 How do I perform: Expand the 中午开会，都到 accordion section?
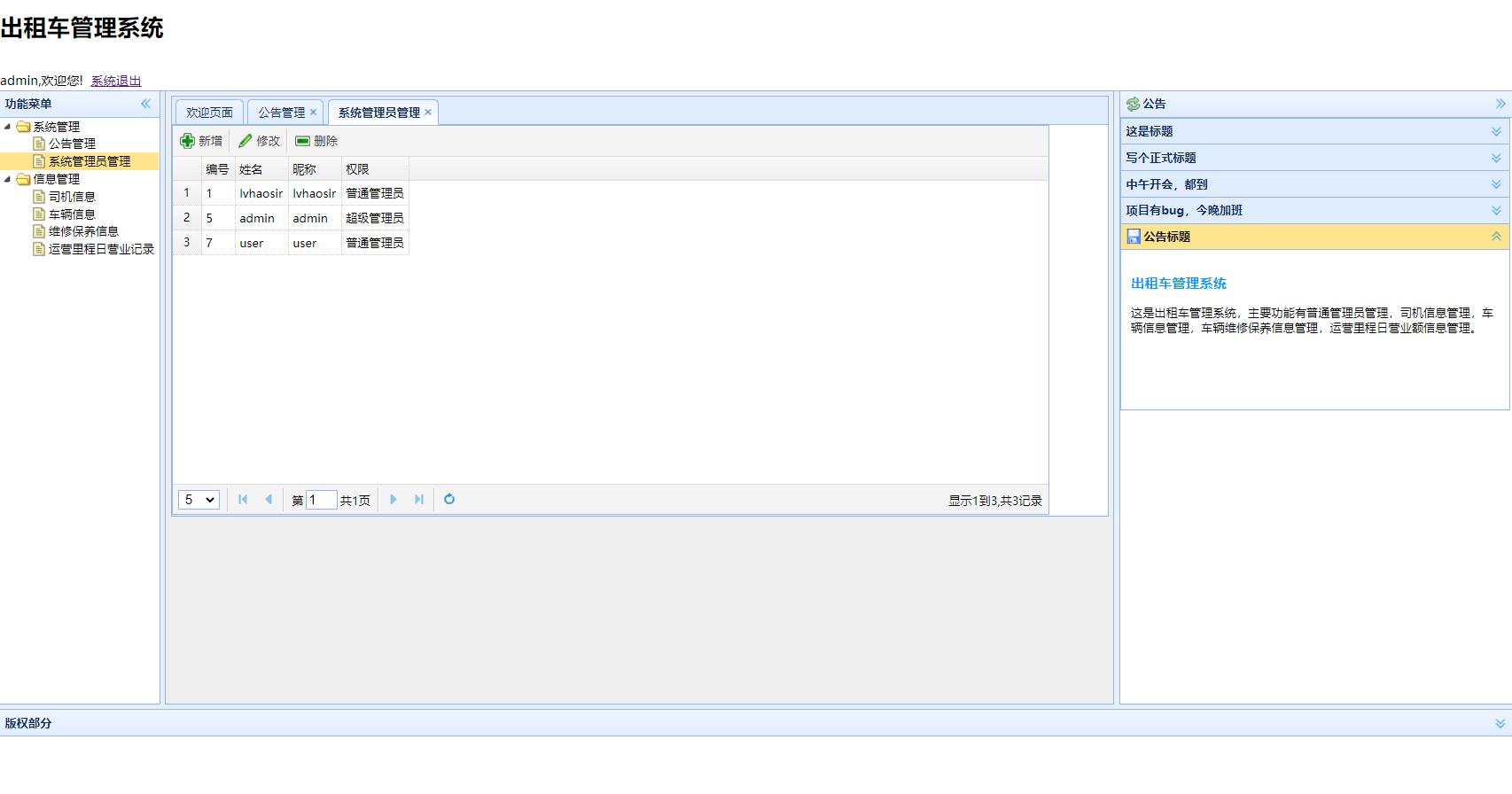point(1496,184)
